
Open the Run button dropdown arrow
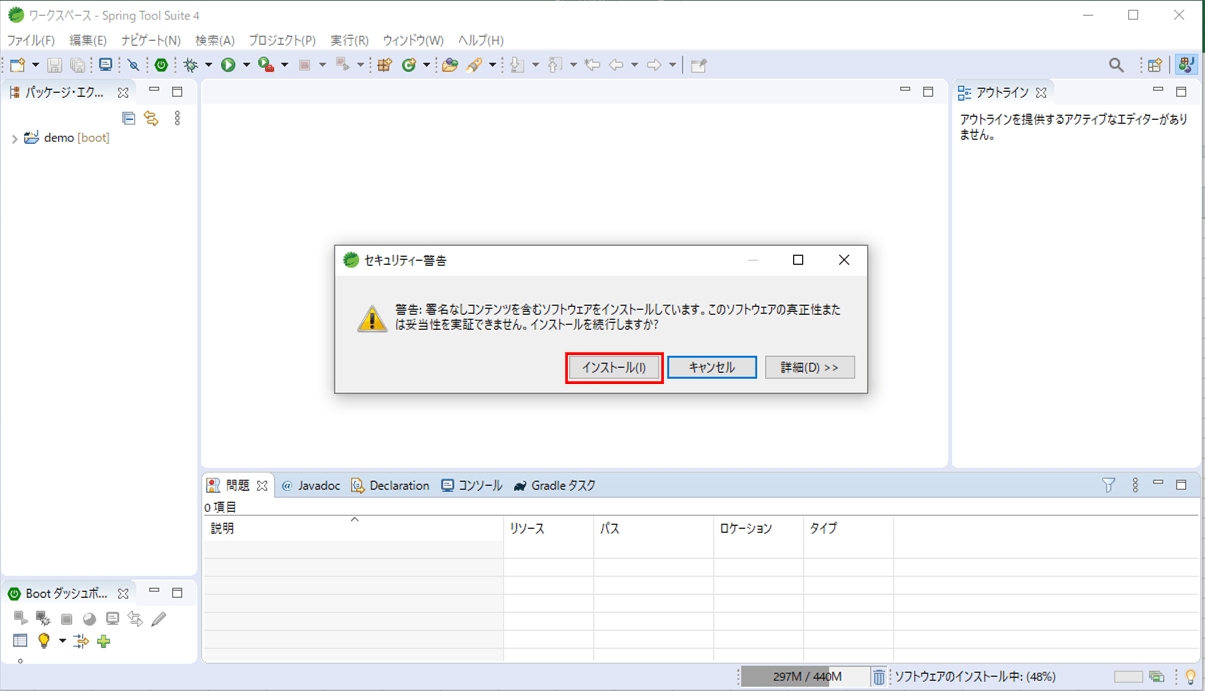(x=246, y=65)
